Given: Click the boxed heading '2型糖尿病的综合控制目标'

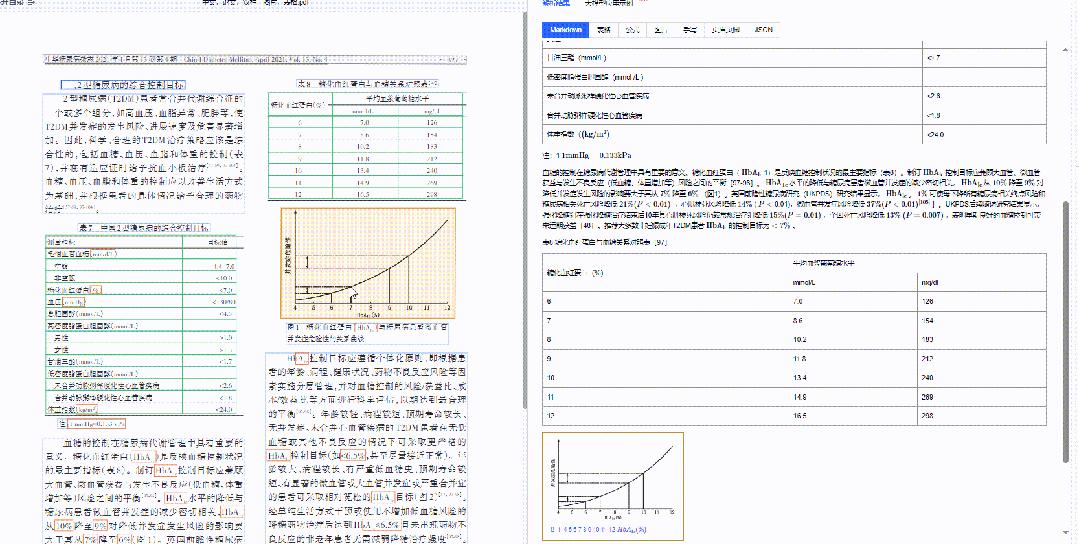Looking at the screenshot, I should (x=122, y=85).
